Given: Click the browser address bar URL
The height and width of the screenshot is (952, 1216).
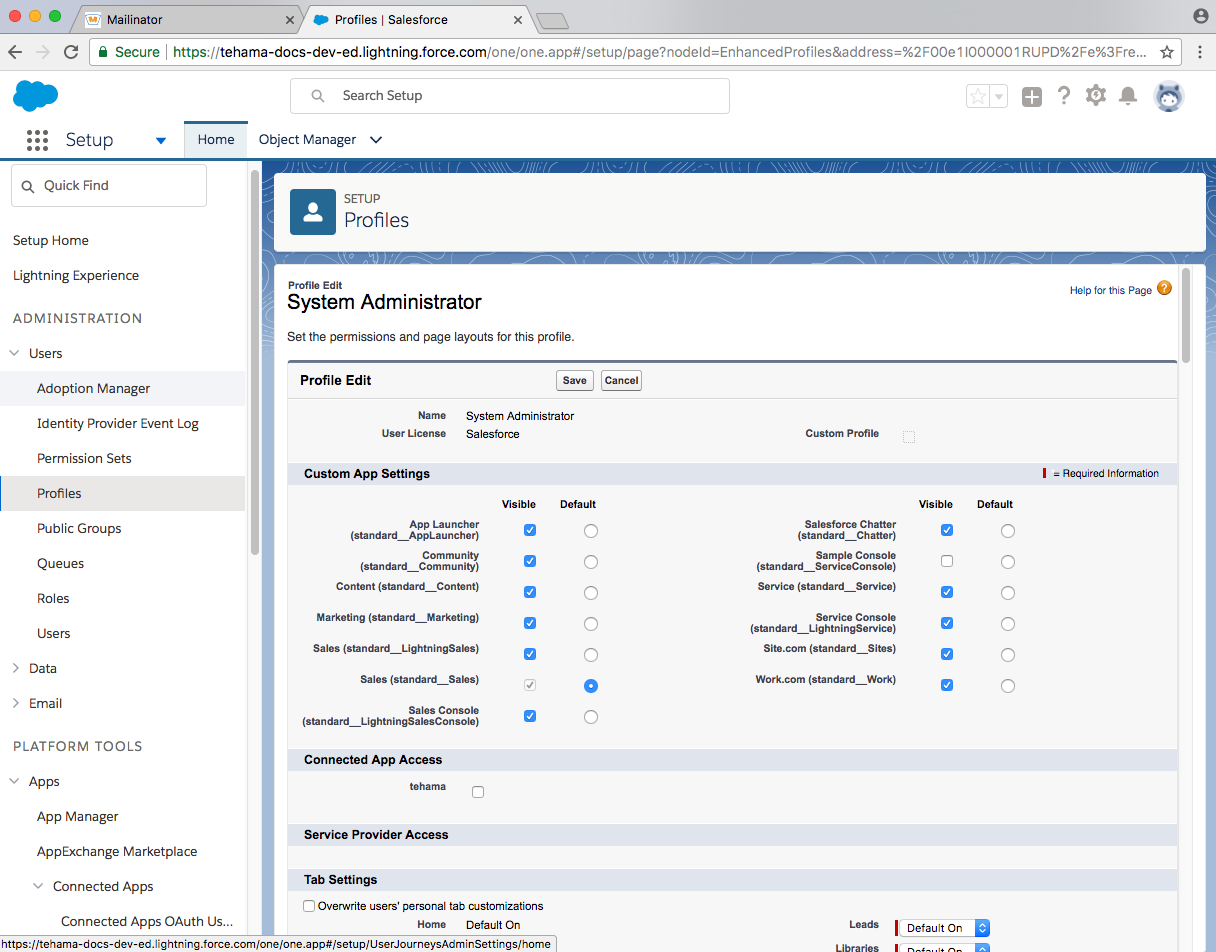Looking at the screenshot, I should pyautogui.click(x=662, y=52).
